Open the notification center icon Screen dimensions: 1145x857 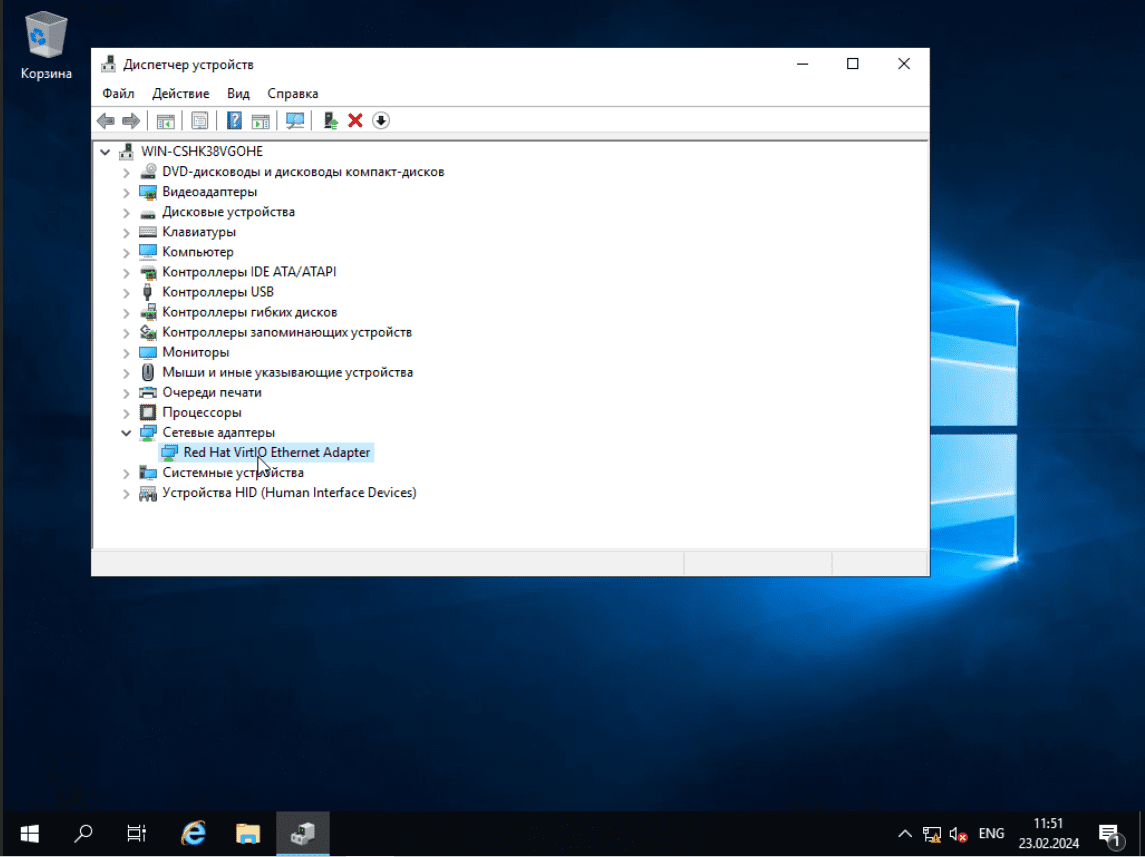point(1109,834)
